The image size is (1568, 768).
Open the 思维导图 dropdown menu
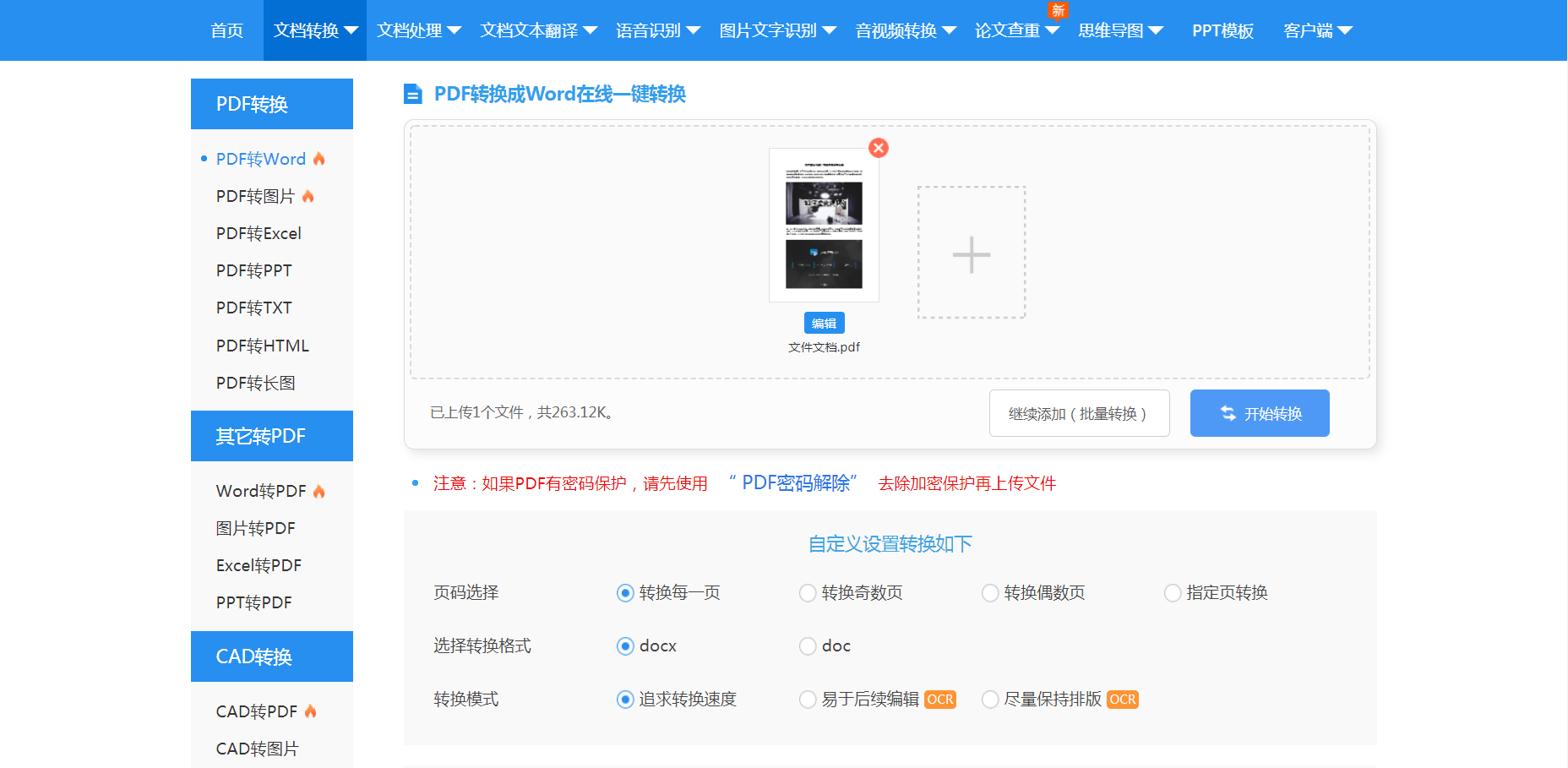coord(1120,30)
